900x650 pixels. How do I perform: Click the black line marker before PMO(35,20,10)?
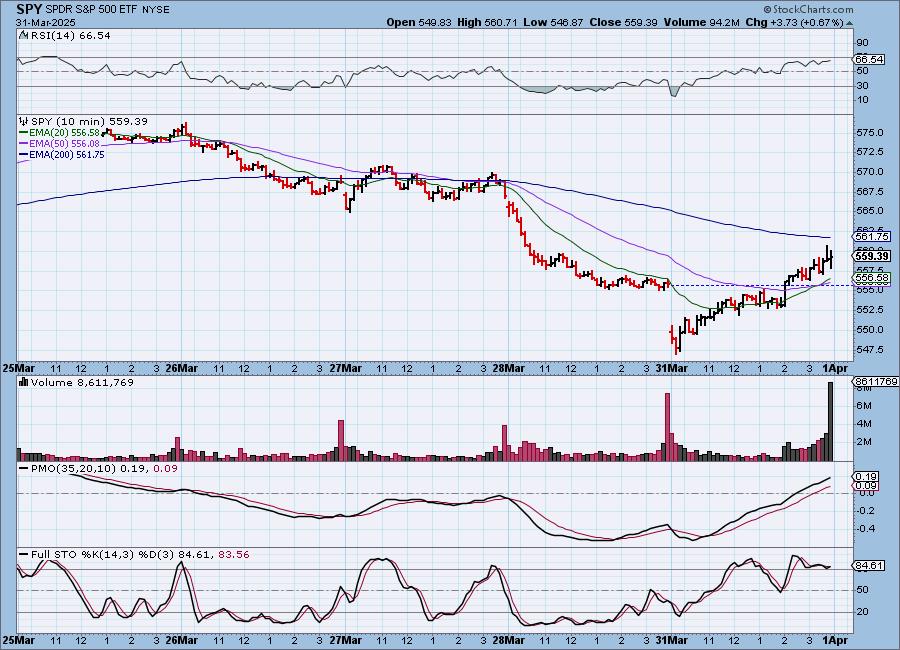(x=24, y=469)
